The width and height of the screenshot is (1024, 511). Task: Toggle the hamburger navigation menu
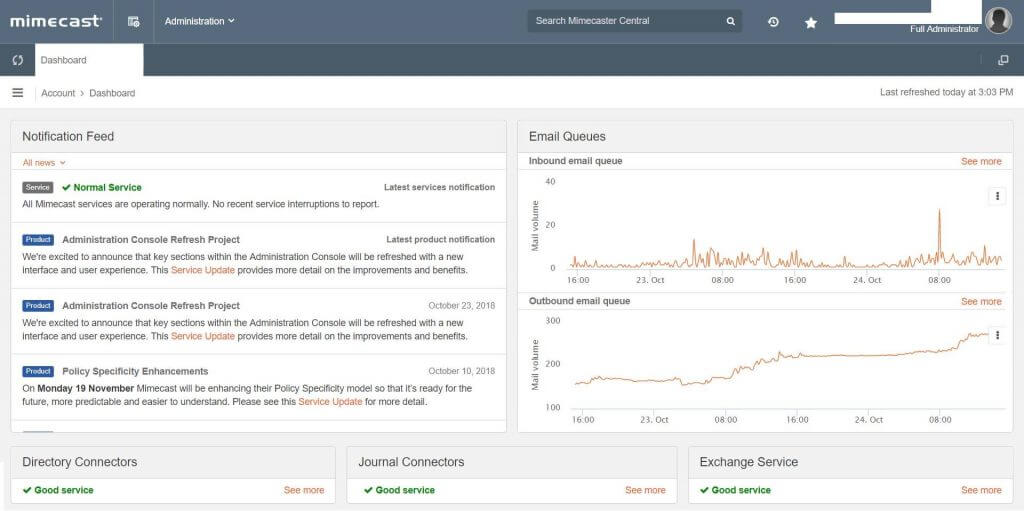17,93
